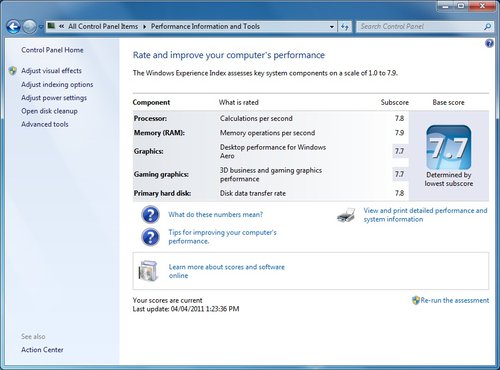Open Adjust visual effects
The image size is (500, 370).
[x=51, y=71]
